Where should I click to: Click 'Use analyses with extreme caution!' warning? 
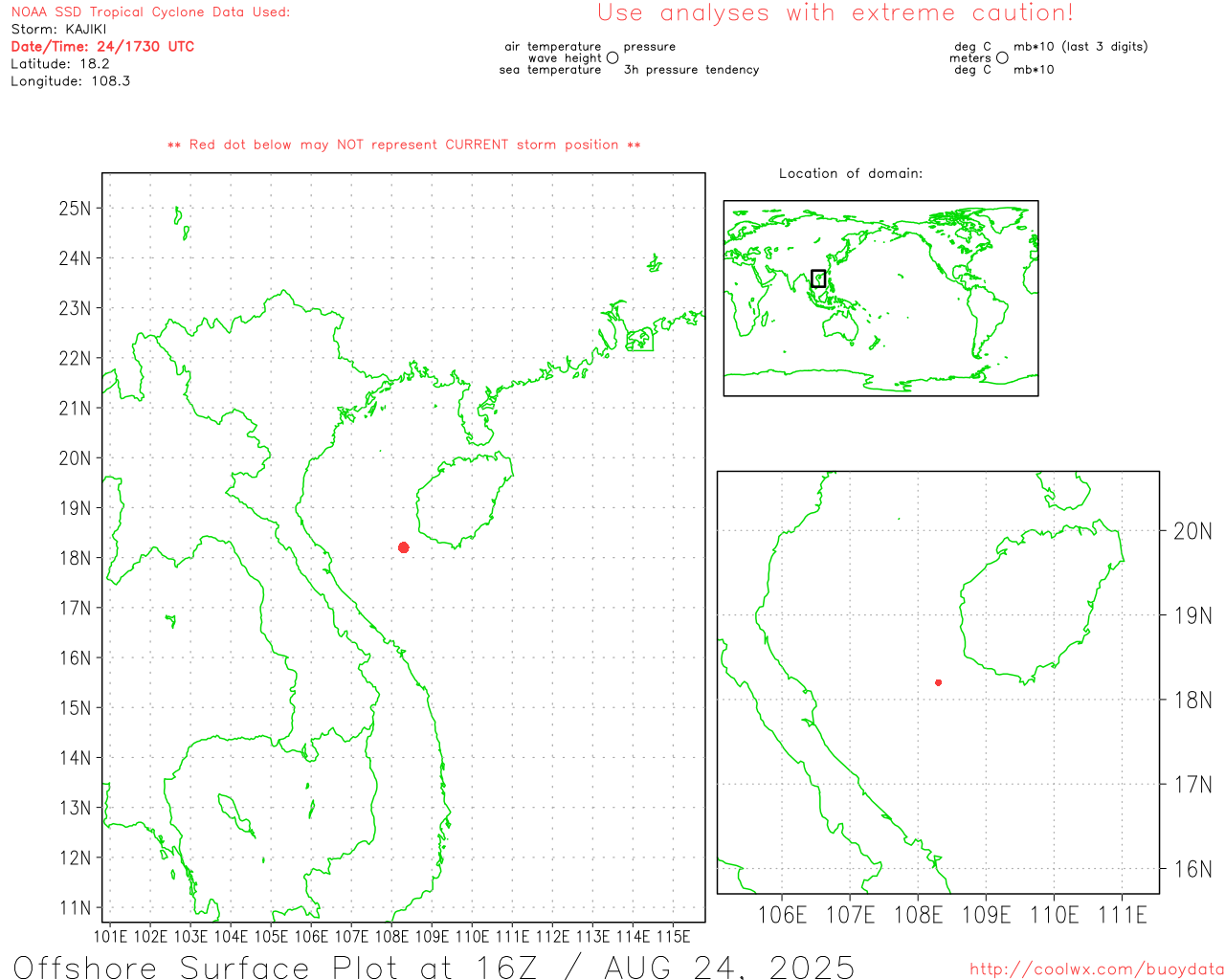[835, 13]
